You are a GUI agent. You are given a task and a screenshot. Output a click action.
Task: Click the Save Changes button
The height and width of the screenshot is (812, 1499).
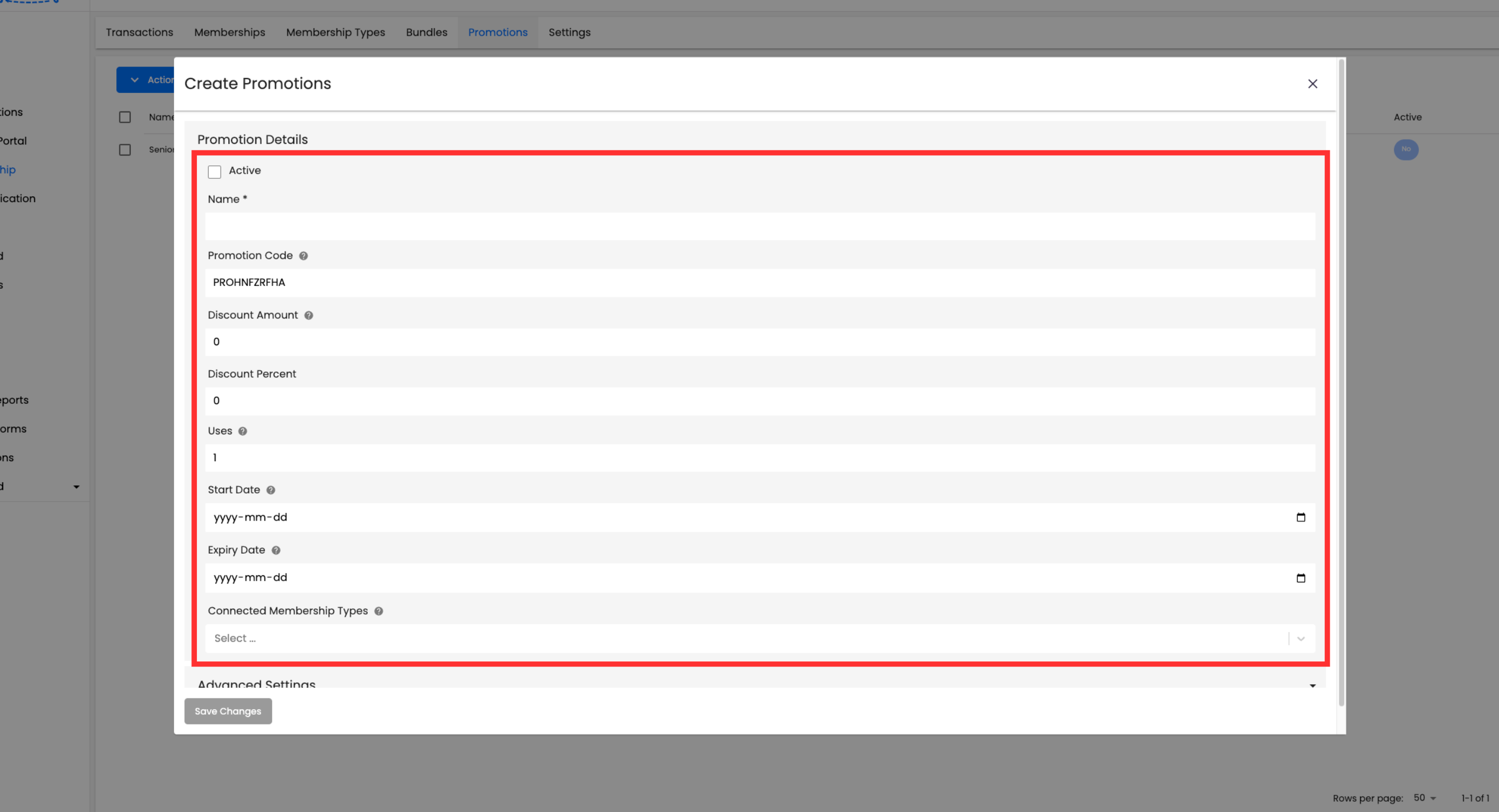[x=228, y=711]
